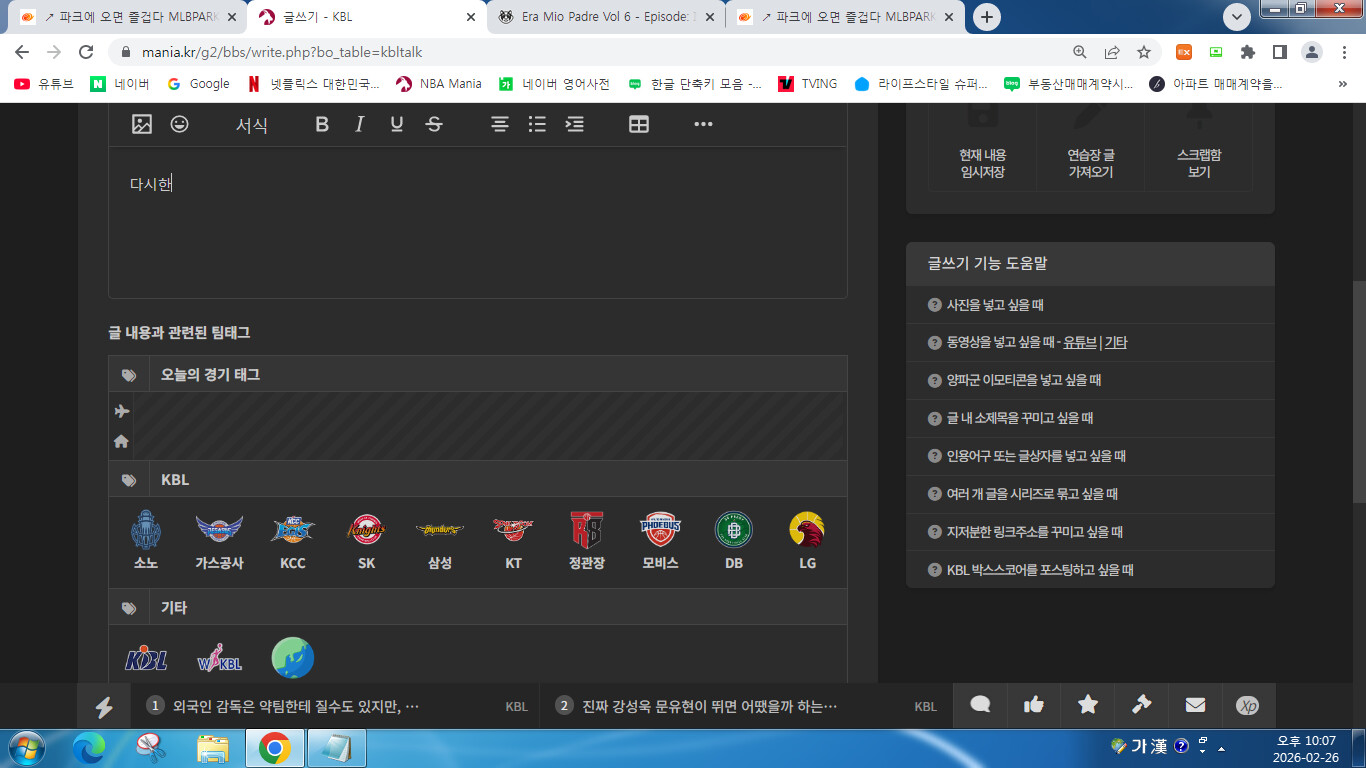Open help for 여러 개 글을 시리즈로 묶고 싶을 때
Viewport: 1366px width, 768px height.
tap(1032, 495)
